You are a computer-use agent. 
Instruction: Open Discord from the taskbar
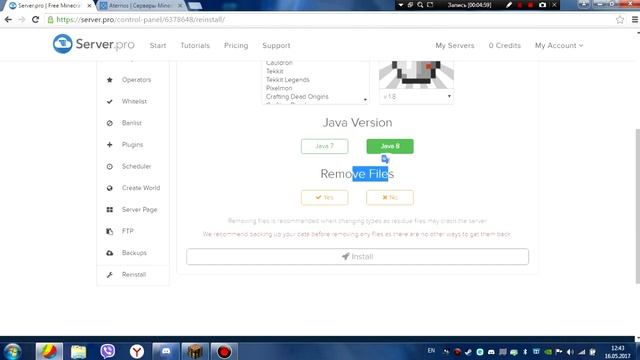point(166,351)
